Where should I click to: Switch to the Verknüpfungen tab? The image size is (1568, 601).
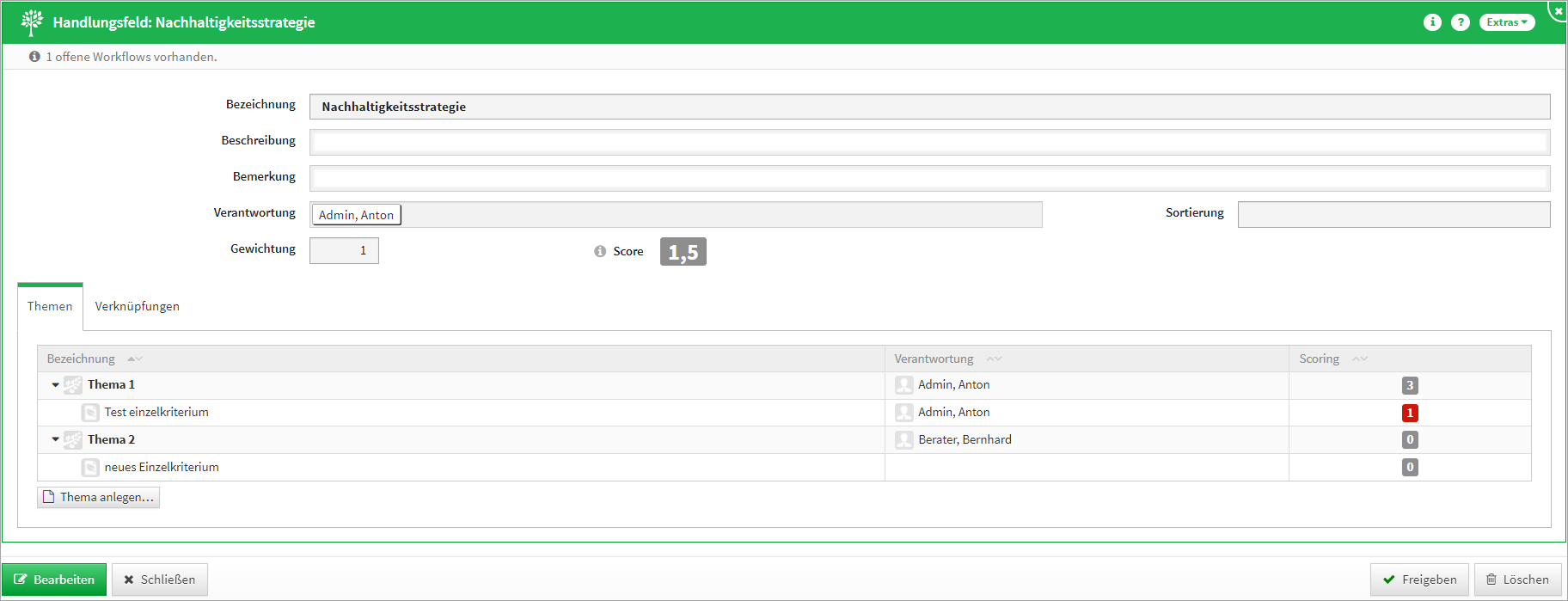coord(138,306)
